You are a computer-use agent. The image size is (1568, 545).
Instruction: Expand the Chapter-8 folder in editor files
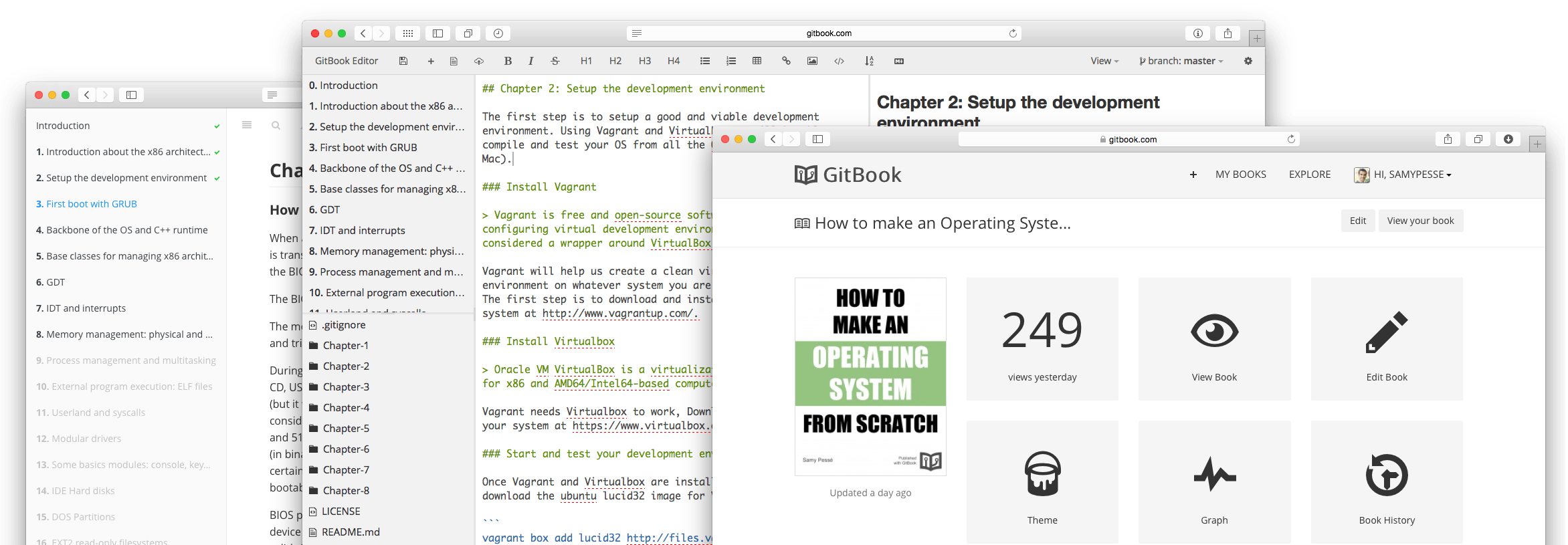339,491
